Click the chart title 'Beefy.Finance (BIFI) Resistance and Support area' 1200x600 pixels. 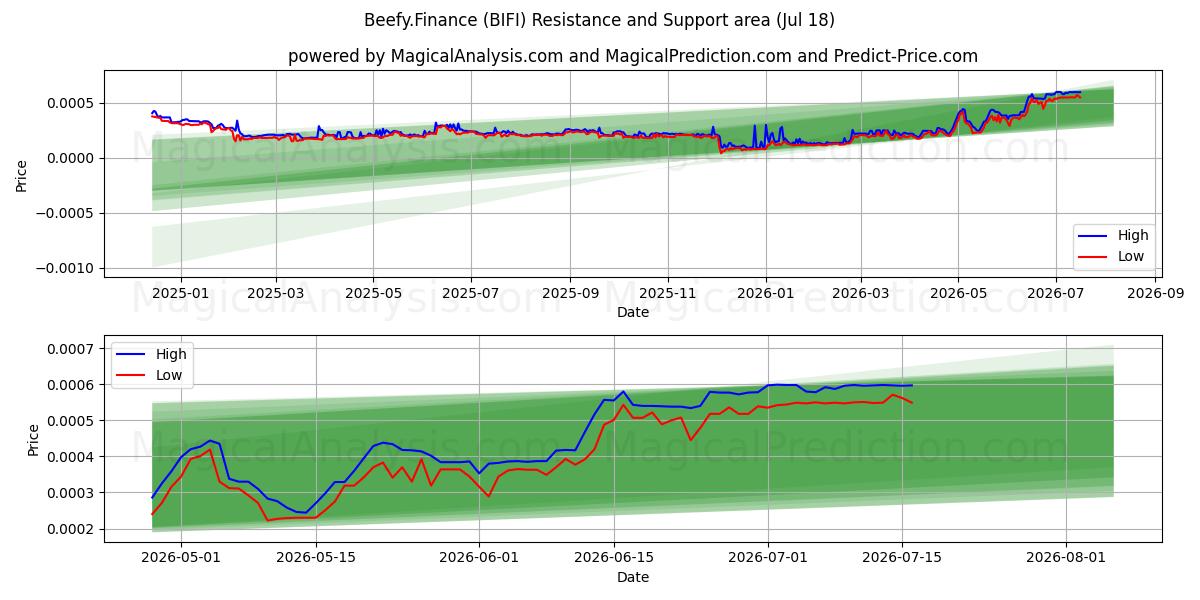(x=601, y=20)
